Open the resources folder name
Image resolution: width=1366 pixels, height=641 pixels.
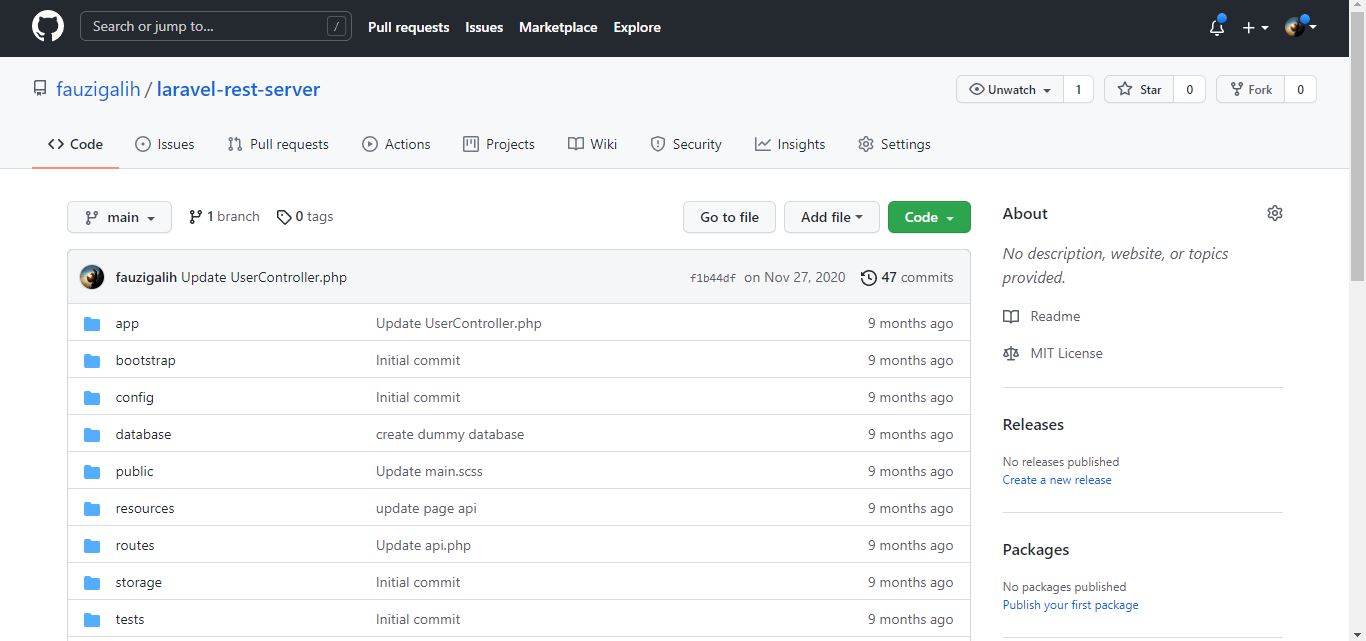point(145,508)
